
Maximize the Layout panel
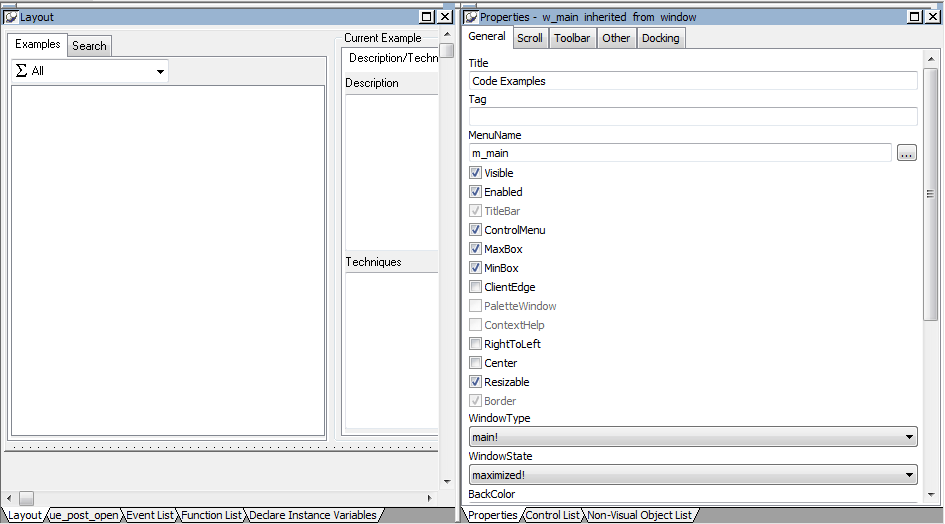[x=427, y=17]
